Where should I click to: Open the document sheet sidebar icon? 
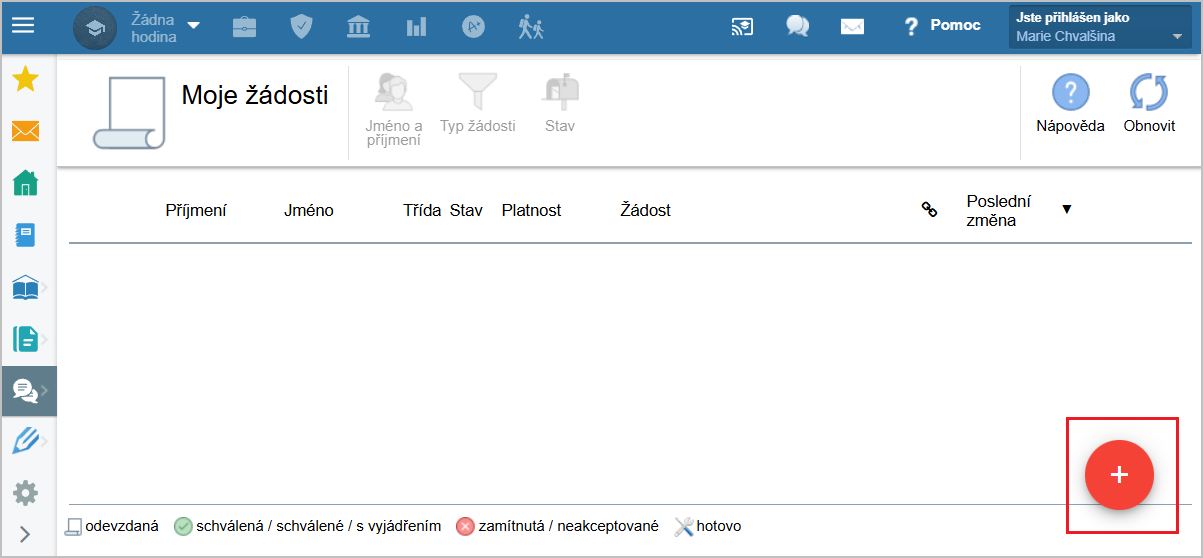(x=25, y=340)
